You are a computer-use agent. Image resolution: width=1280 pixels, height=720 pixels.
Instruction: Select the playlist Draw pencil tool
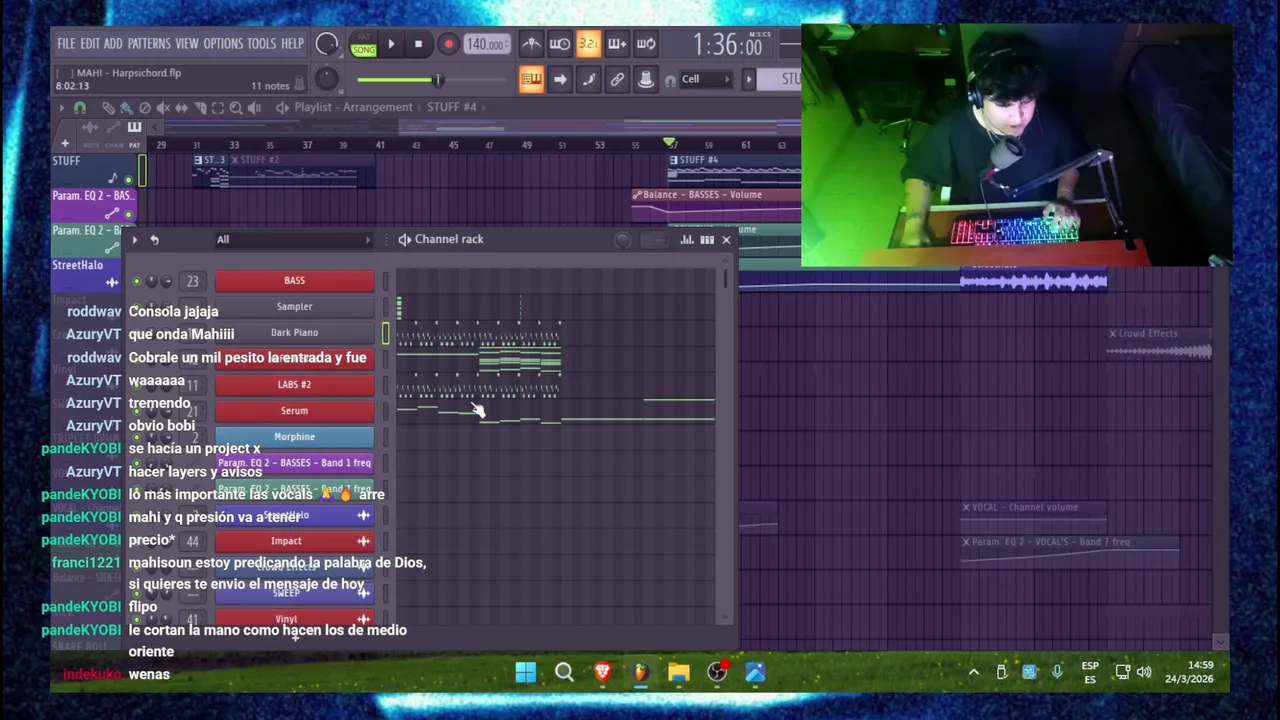pyautogui.click(x=108, y=107)
